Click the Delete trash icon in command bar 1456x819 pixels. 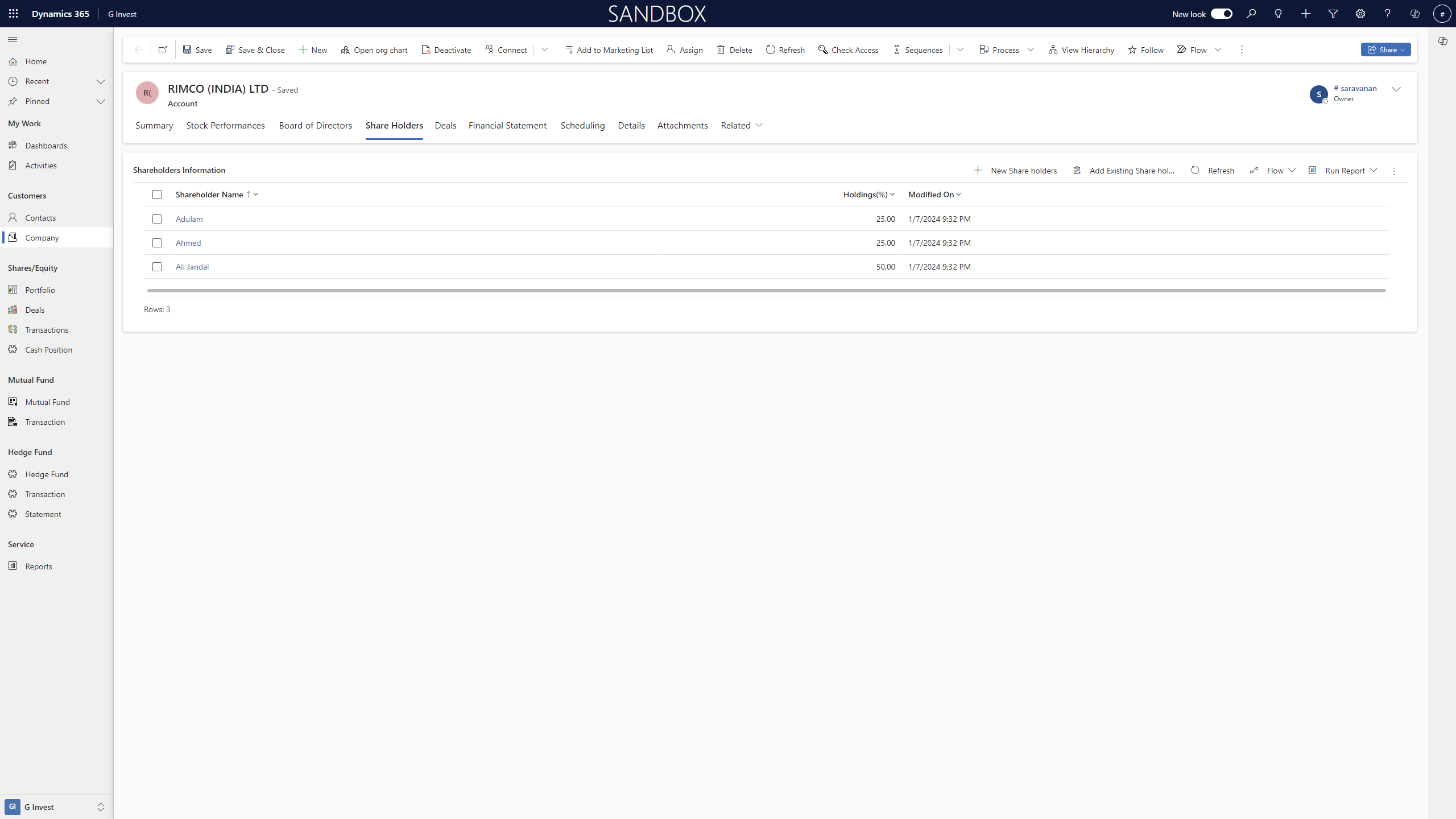coord(721,50)
